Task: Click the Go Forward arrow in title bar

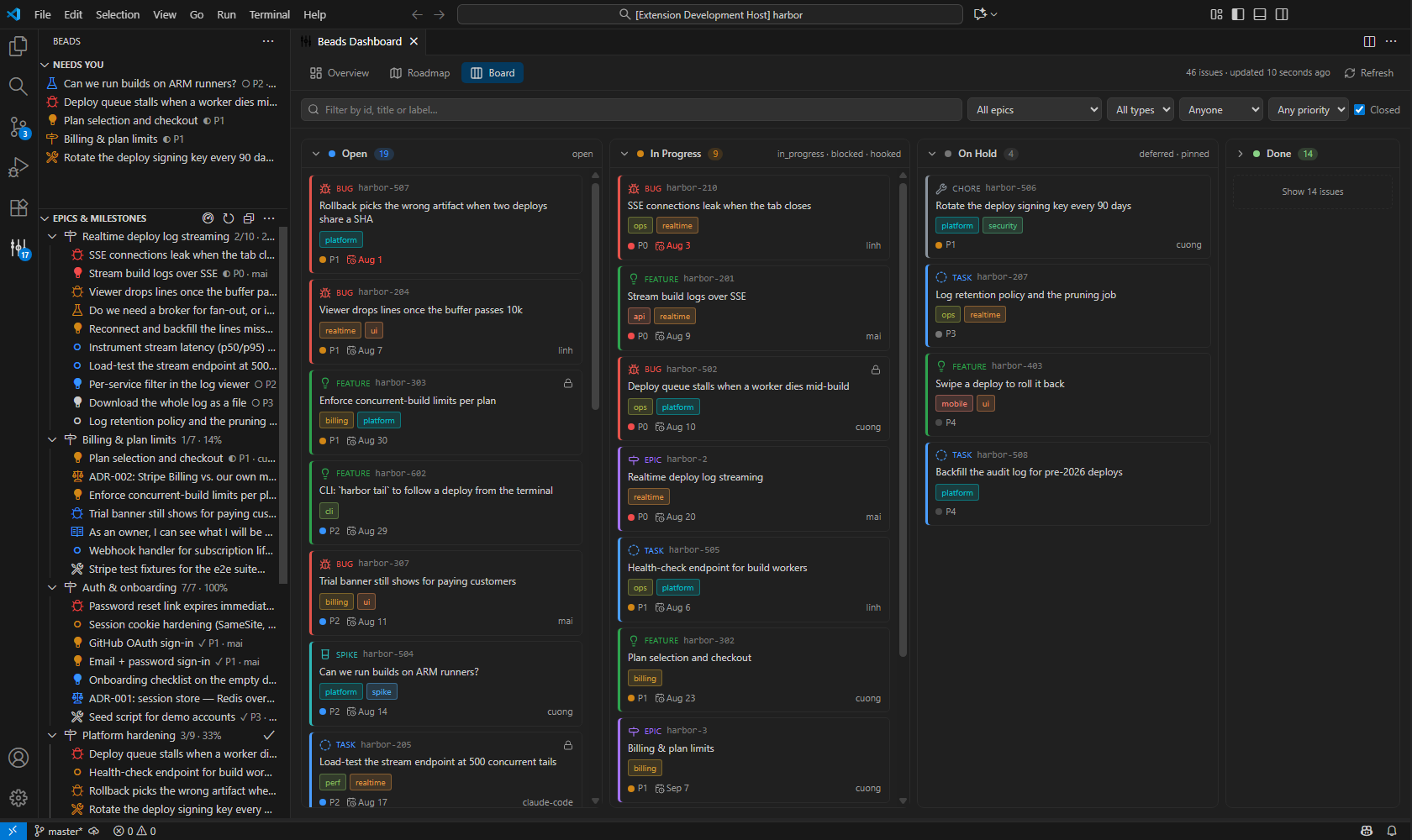Action: coord(439,14)
